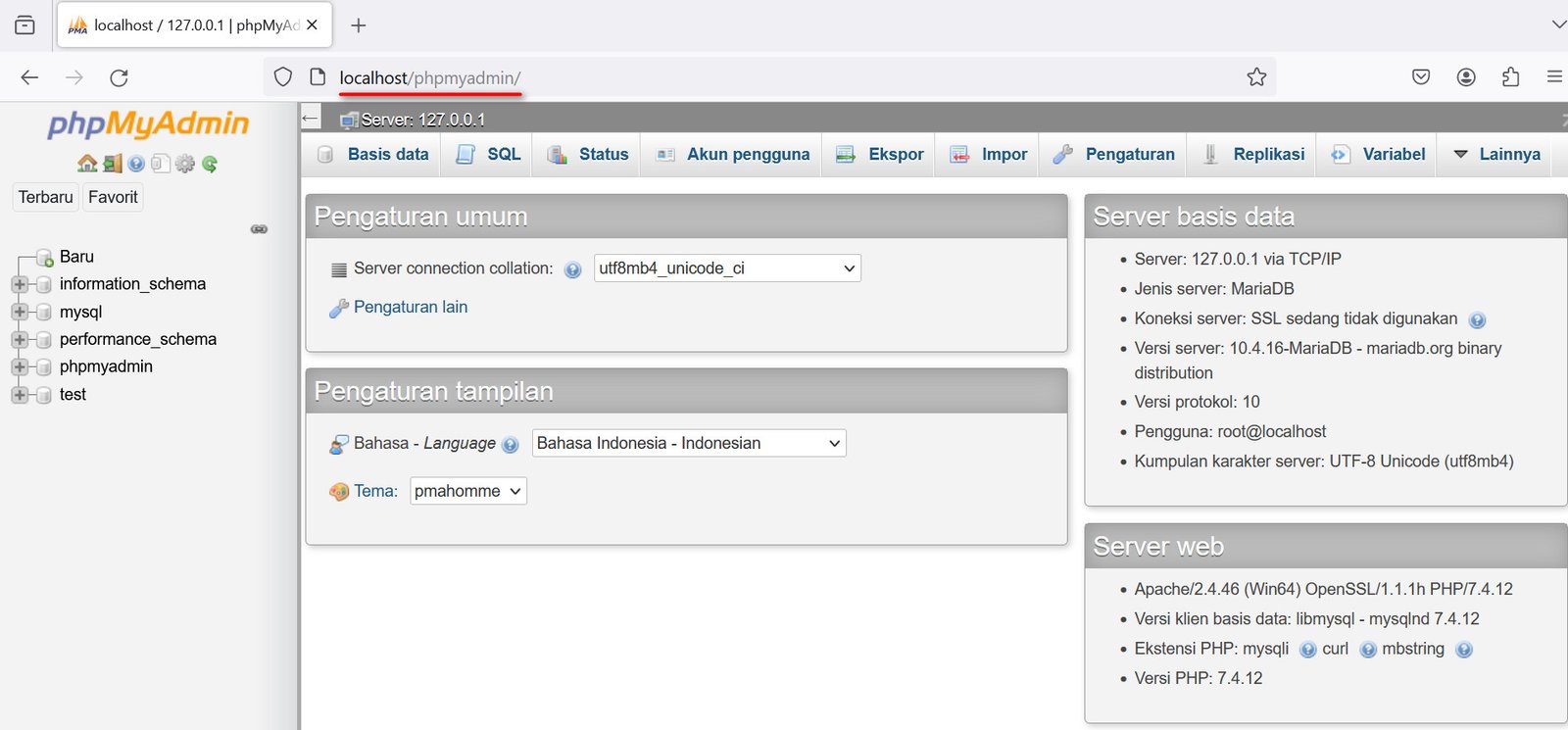Collapse navigation panel arrow left of Server
The height and width of the screenshot is (730, 1568).
pos(311,119)
